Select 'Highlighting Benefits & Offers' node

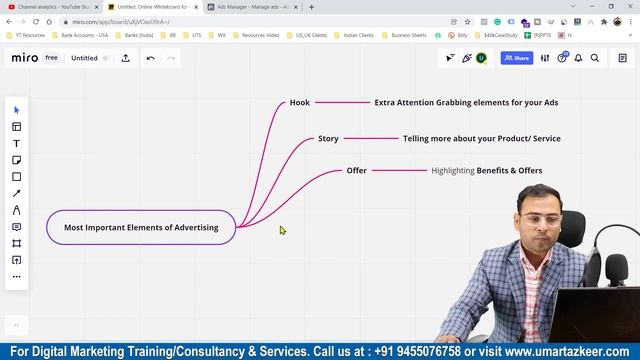tap(487, 170)
